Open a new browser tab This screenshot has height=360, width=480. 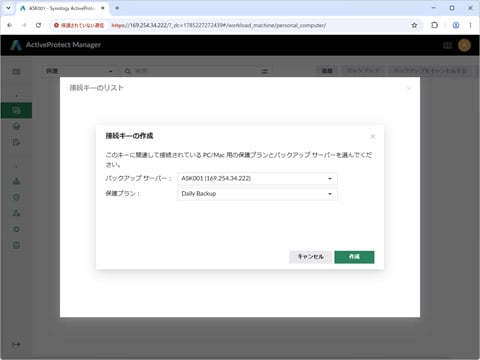(117, 8)
